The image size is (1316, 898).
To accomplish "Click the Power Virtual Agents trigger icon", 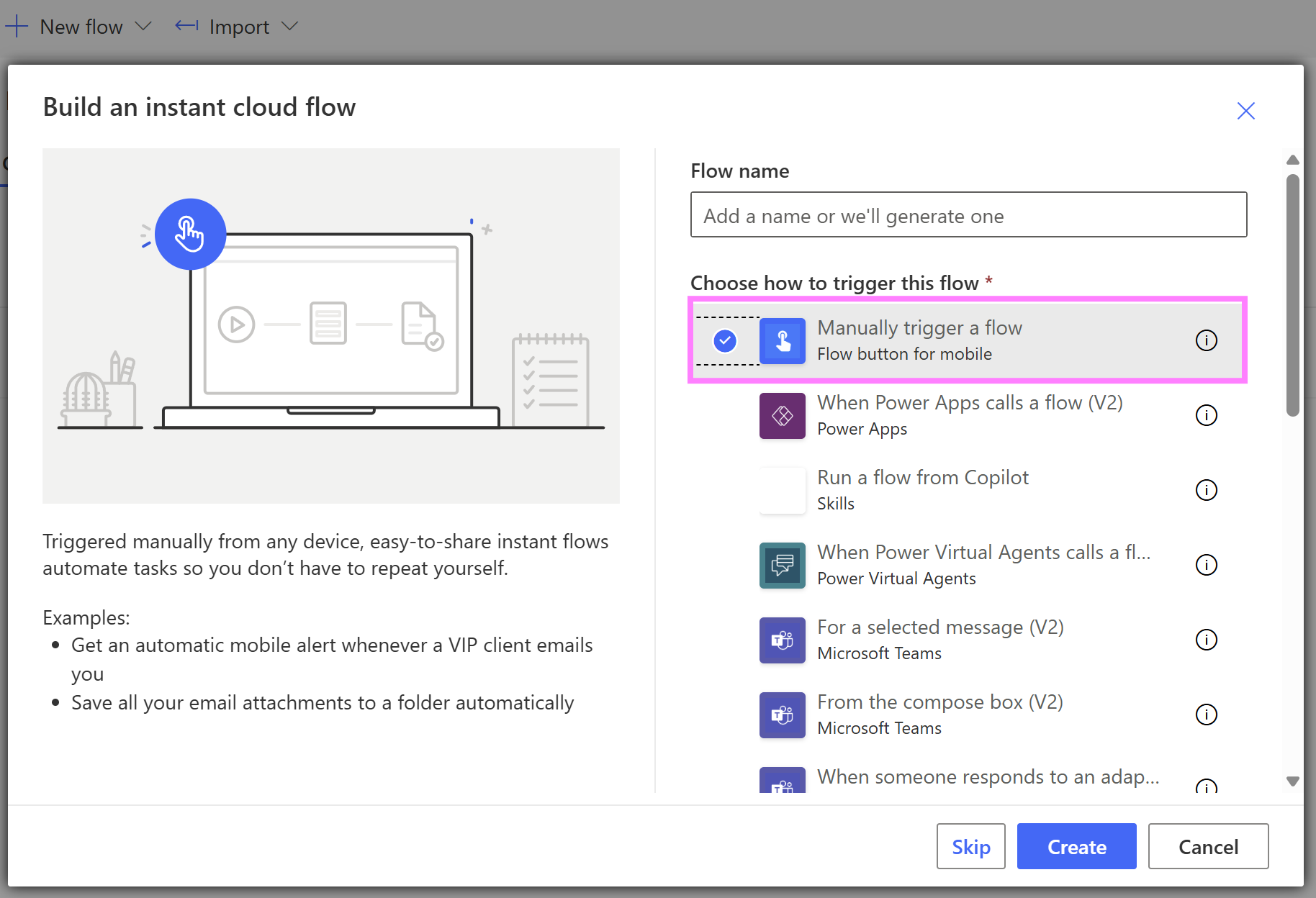I will (x=783, y=565).
